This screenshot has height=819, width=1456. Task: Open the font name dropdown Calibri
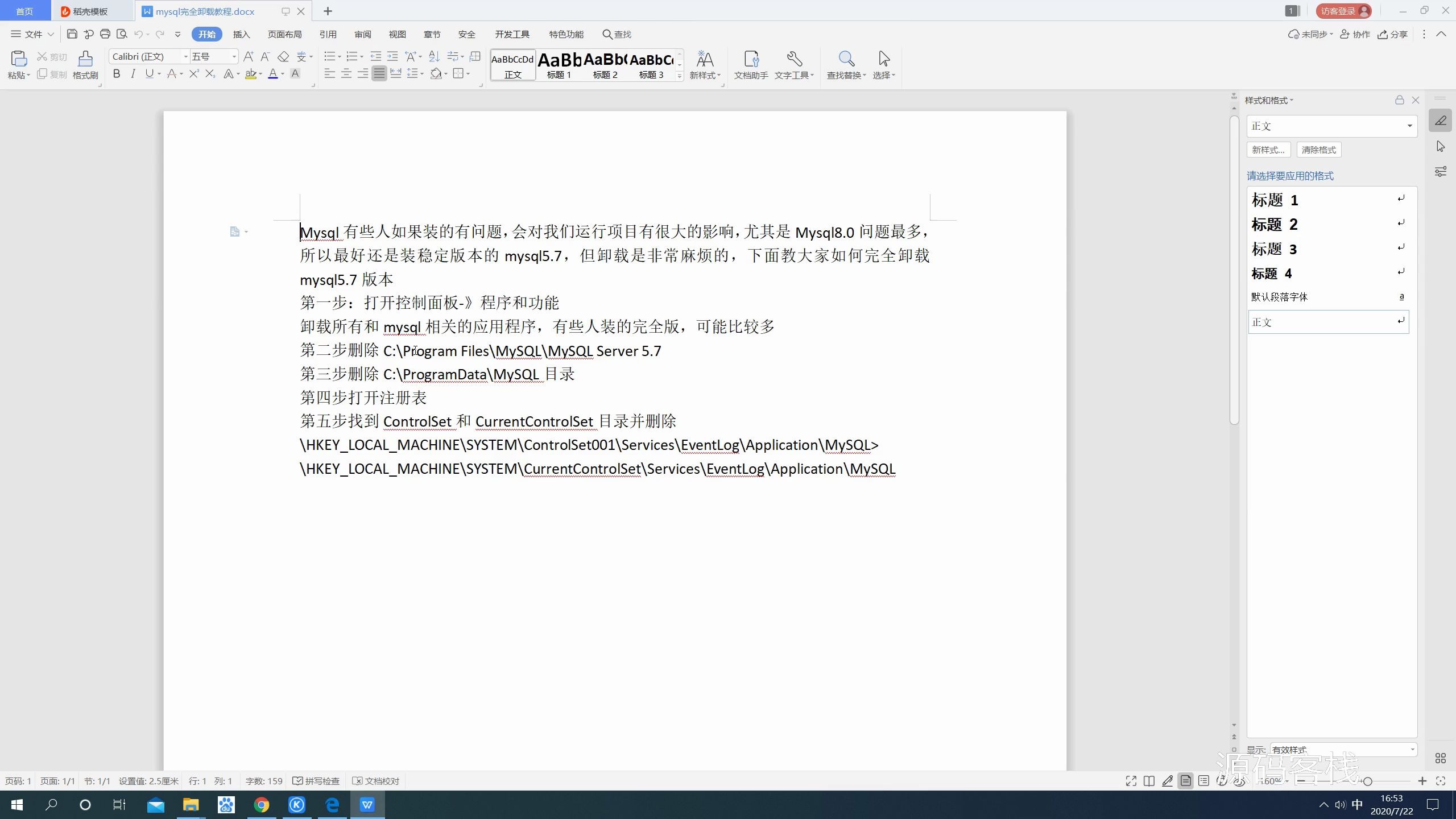(185, 56)
